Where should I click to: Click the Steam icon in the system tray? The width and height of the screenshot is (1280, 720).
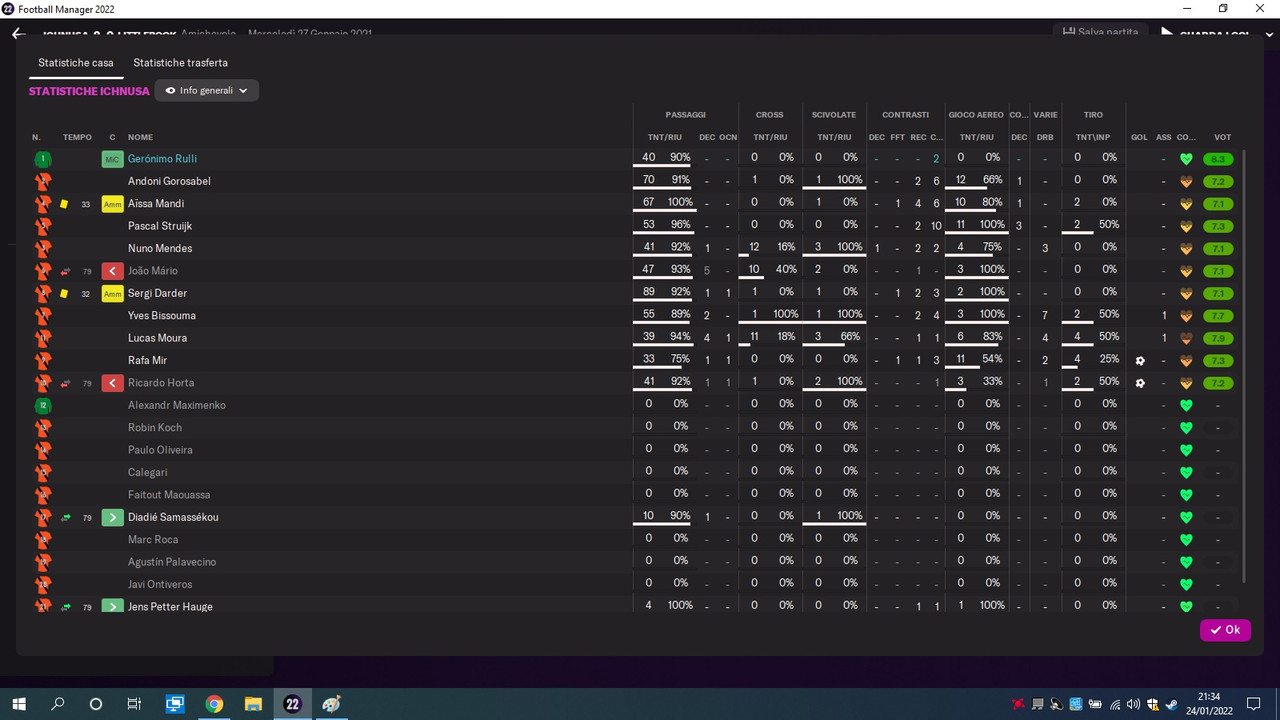coord(1171,704)
